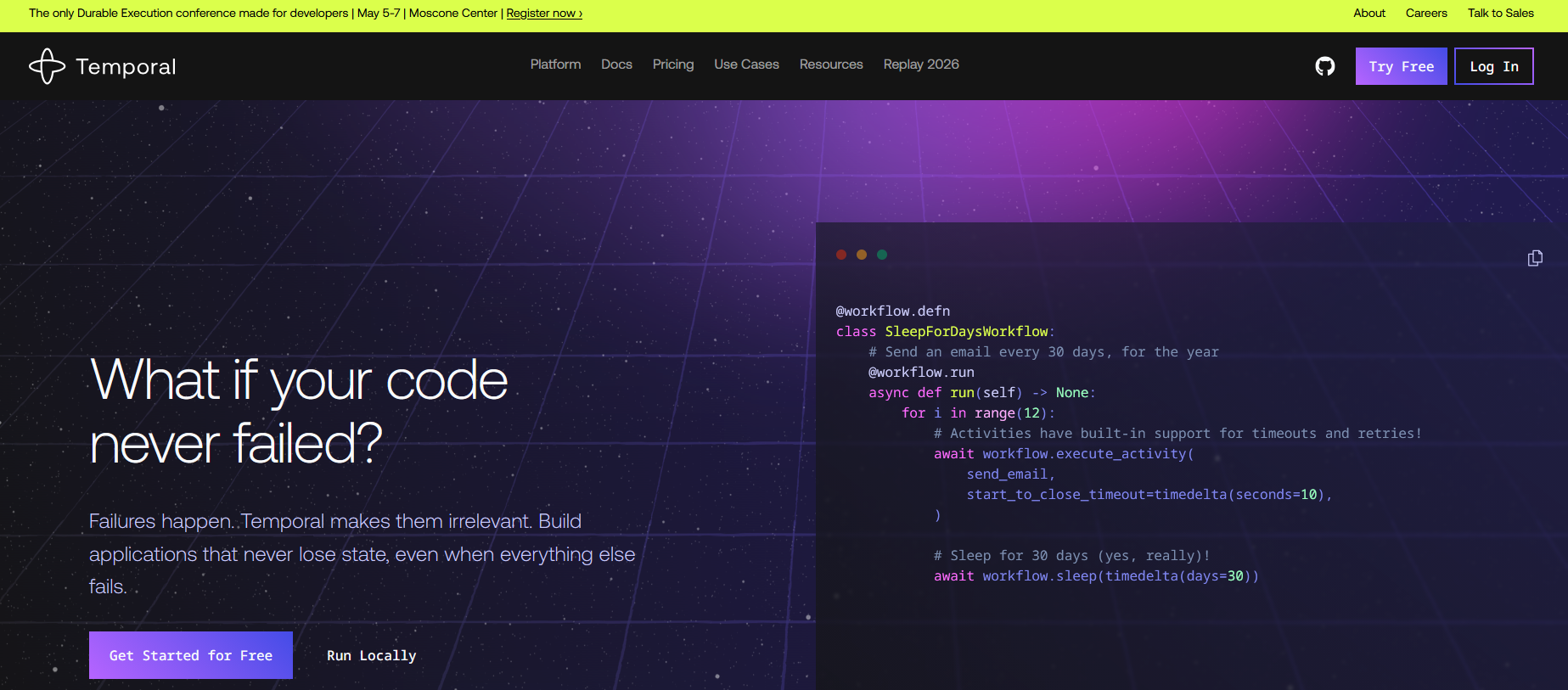Click the Log In button
The height and width of the screenshot is (690, 1568).
point(1493,66)
